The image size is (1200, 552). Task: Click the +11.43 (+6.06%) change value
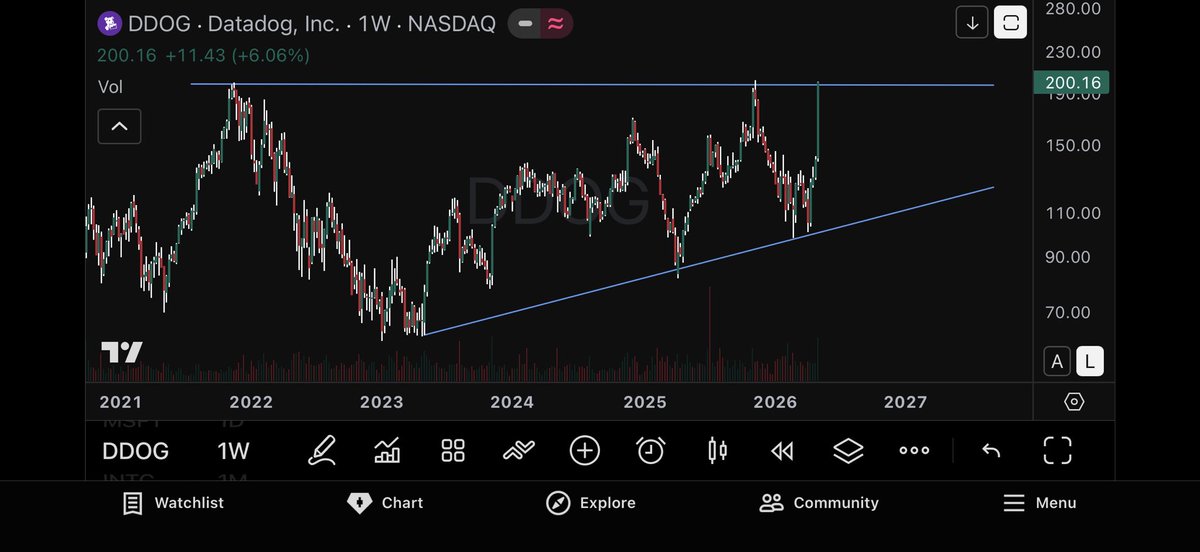click(237, 56)
